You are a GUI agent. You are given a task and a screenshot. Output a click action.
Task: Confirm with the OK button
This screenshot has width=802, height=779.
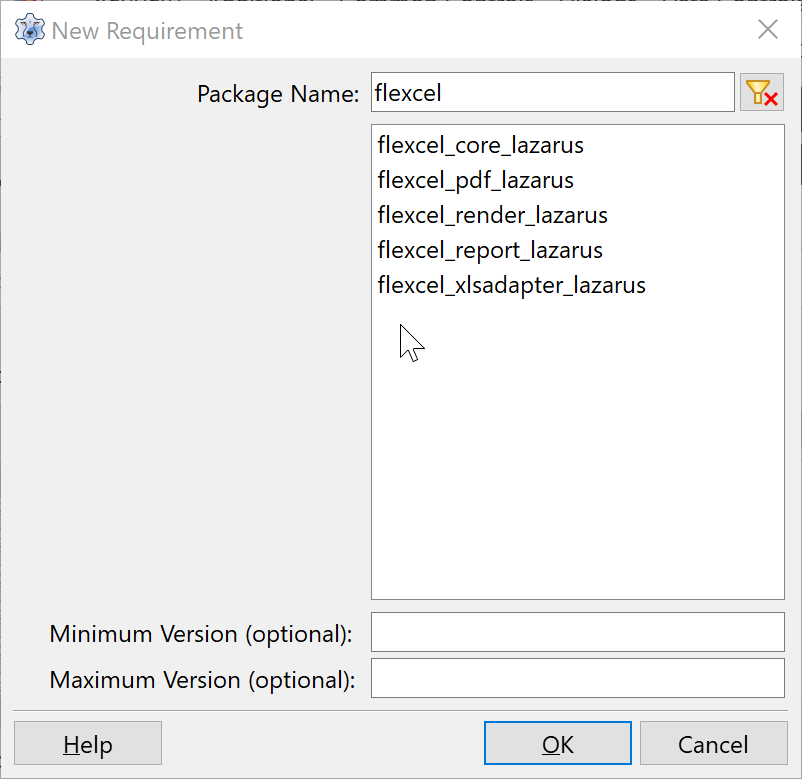558,743
